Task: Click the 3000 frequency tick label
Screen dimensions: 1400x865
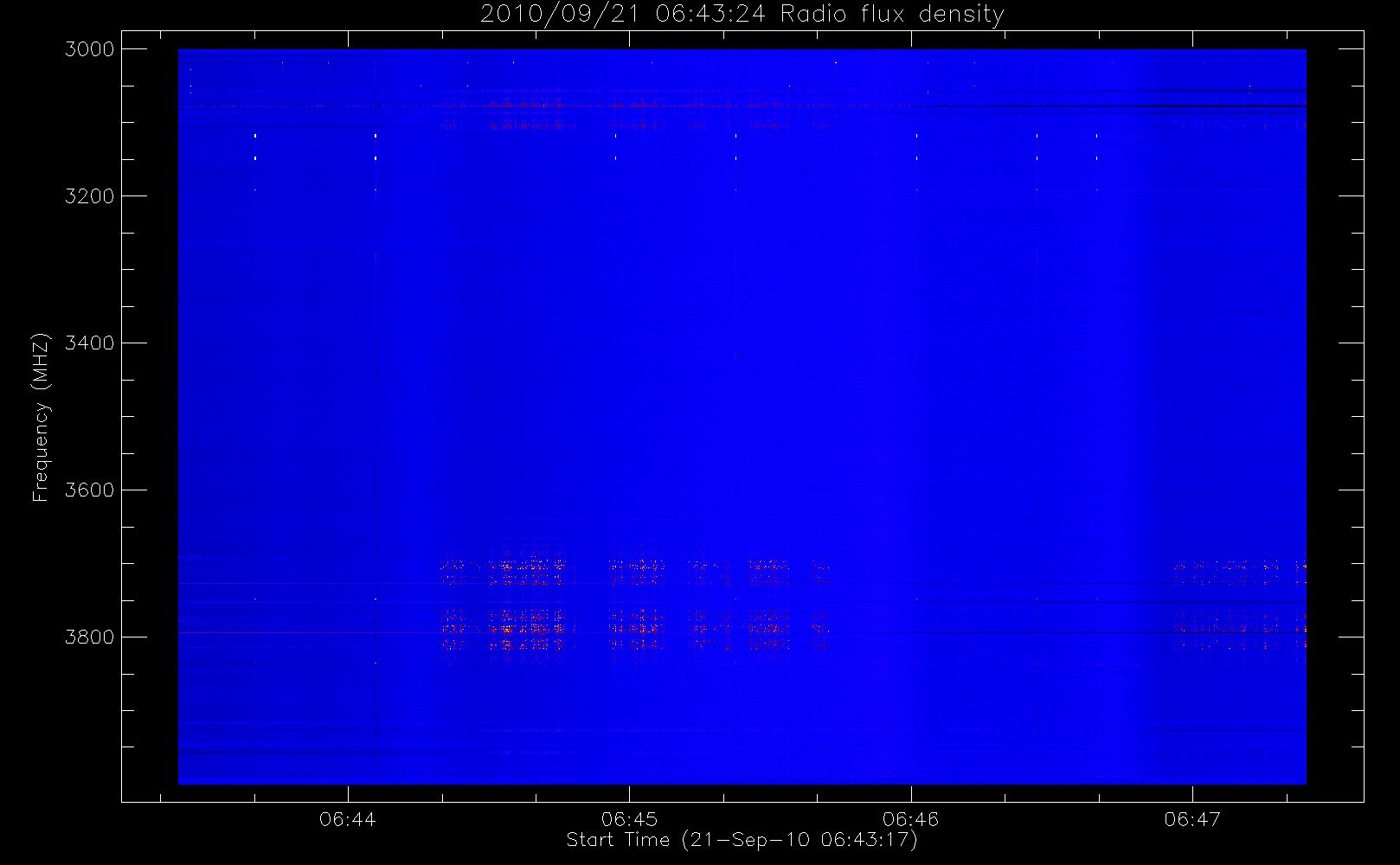Action: point(90,49)
